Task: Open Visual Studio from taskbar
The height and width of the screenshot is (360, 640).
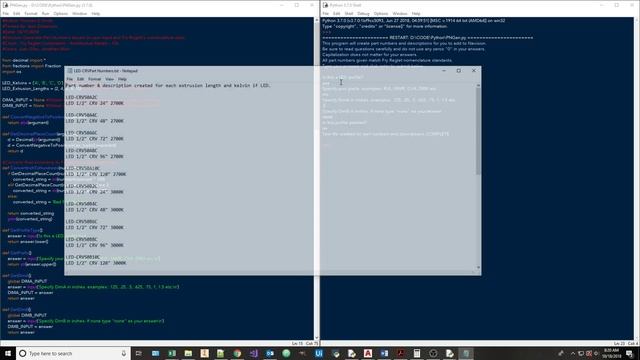Action: [253, 353]
